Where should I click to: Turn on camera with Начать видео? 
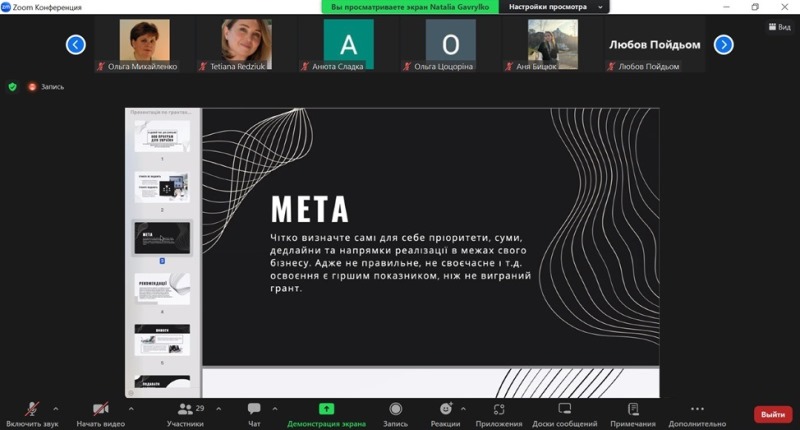coord(101,415)
